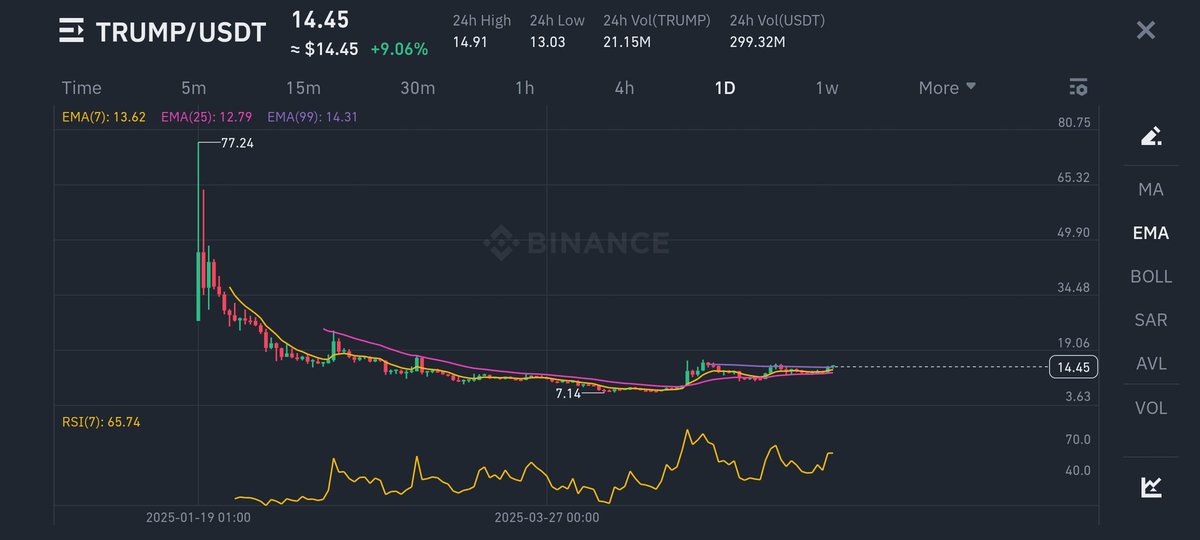The image size is (1200, 540).
Task: Select the 4h timeframe
Action: pos(624,88)
